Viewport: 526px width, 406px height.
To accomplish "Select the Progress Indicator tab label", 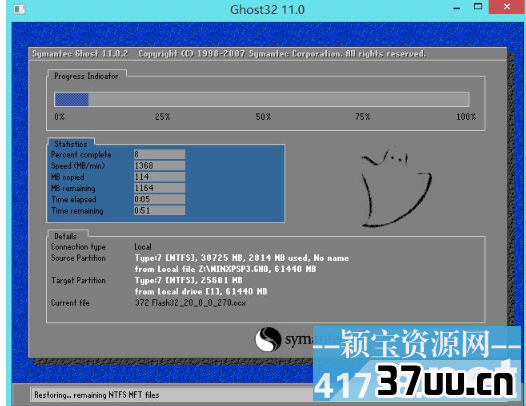I will click(x=86, y=76).
